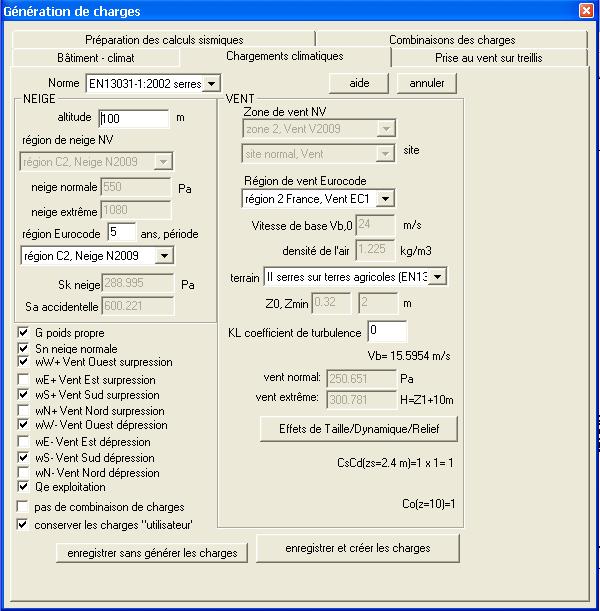This screenshot has width=600, height=611.
Task: Click the Sk neige value field
Action: [137, 283]
